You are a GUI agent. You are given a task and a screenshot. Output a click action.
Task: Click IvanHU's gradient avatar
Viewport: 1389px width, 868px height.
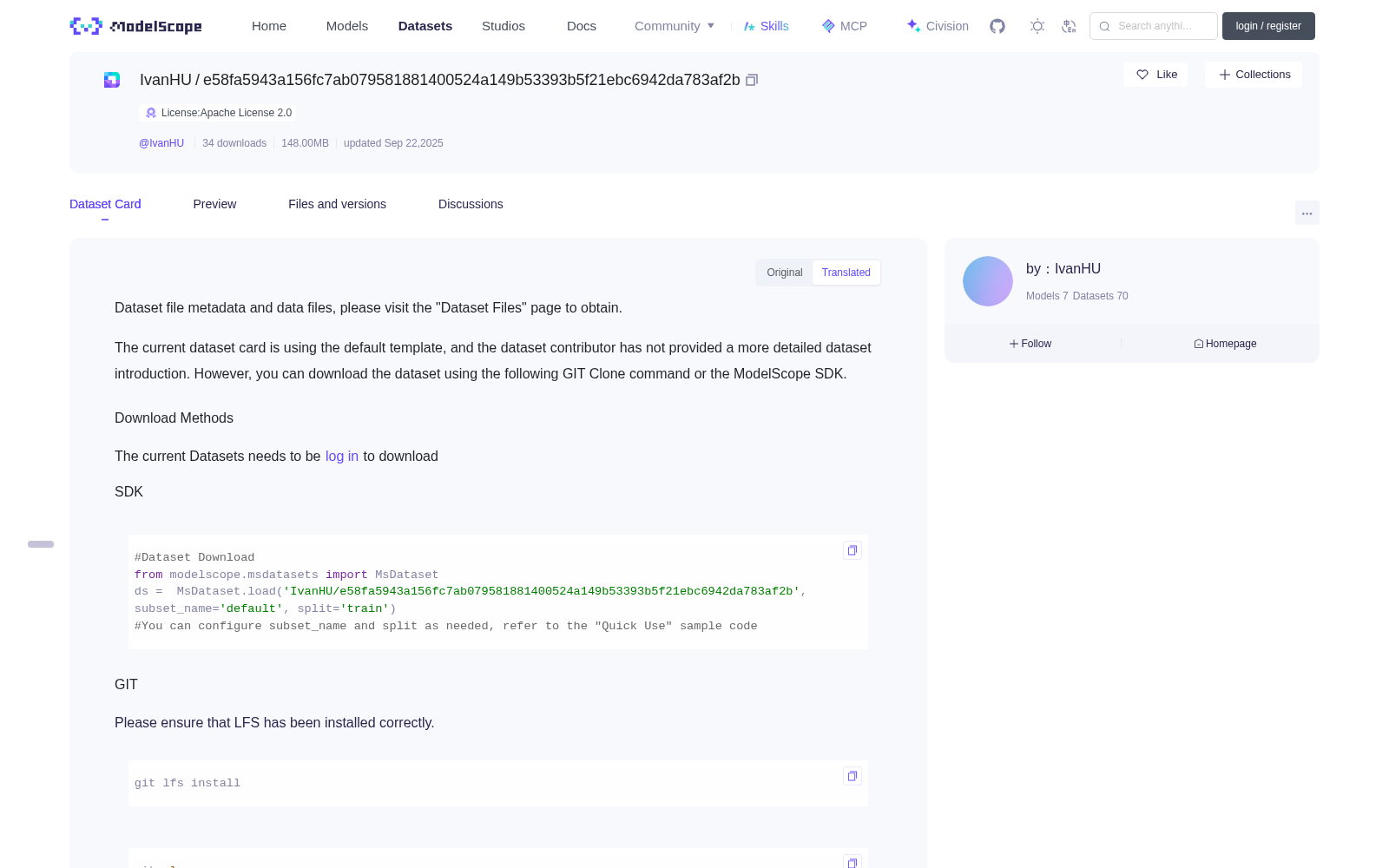tap(988, 281)
